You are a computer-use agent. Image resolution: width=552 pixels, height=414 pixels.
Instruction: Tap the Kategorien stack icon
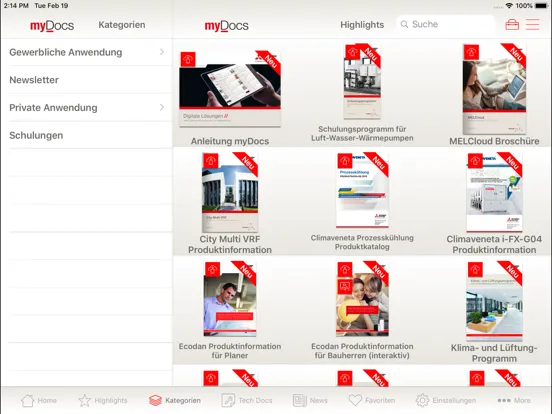point(155,400)
